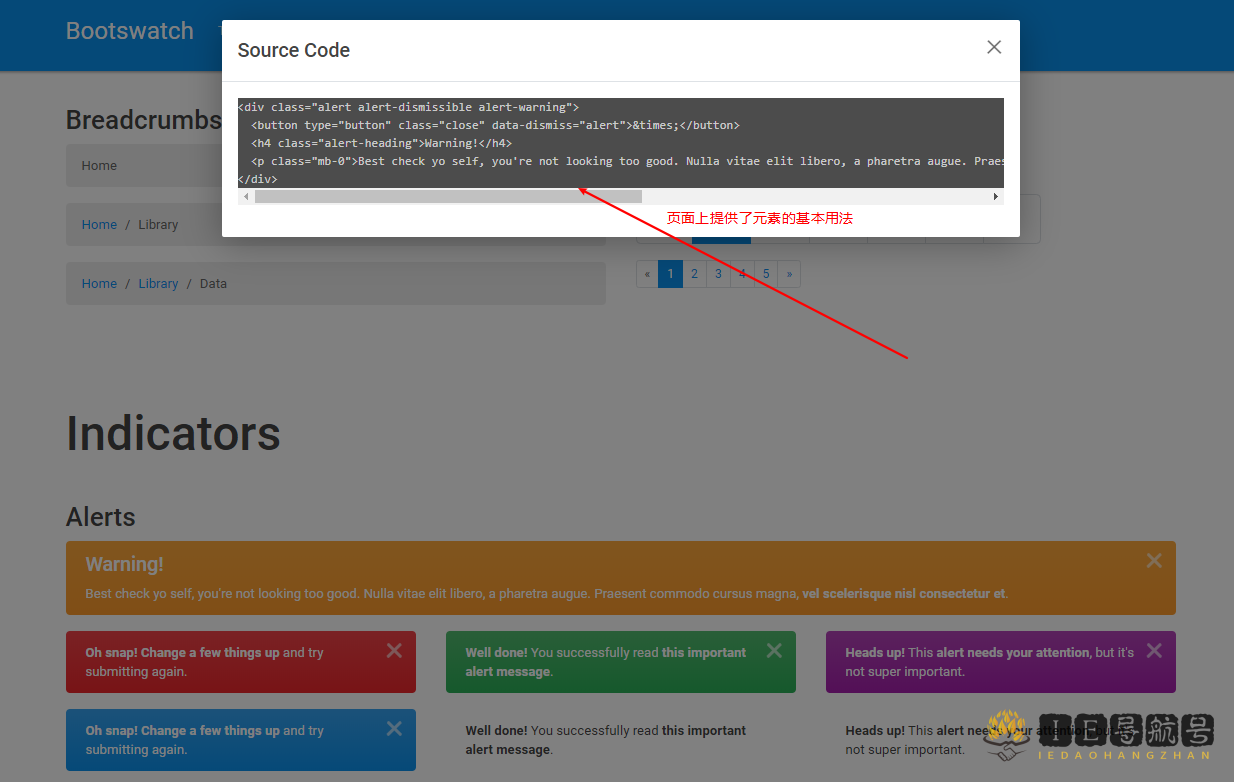Go to previous page with « pagination button
Image resolution: width=1234 pixels, height=782 pixels.
point(647,274)
